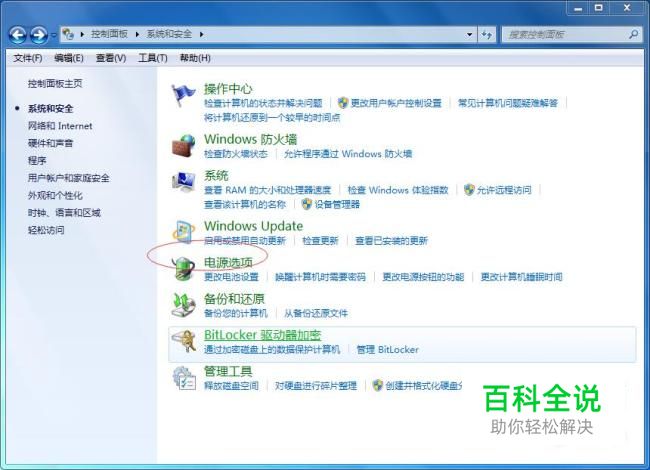The width and height of the screenshot is (650, 470).
Task: Open 时钟、语言和区域 category
Action: point(64,213)
